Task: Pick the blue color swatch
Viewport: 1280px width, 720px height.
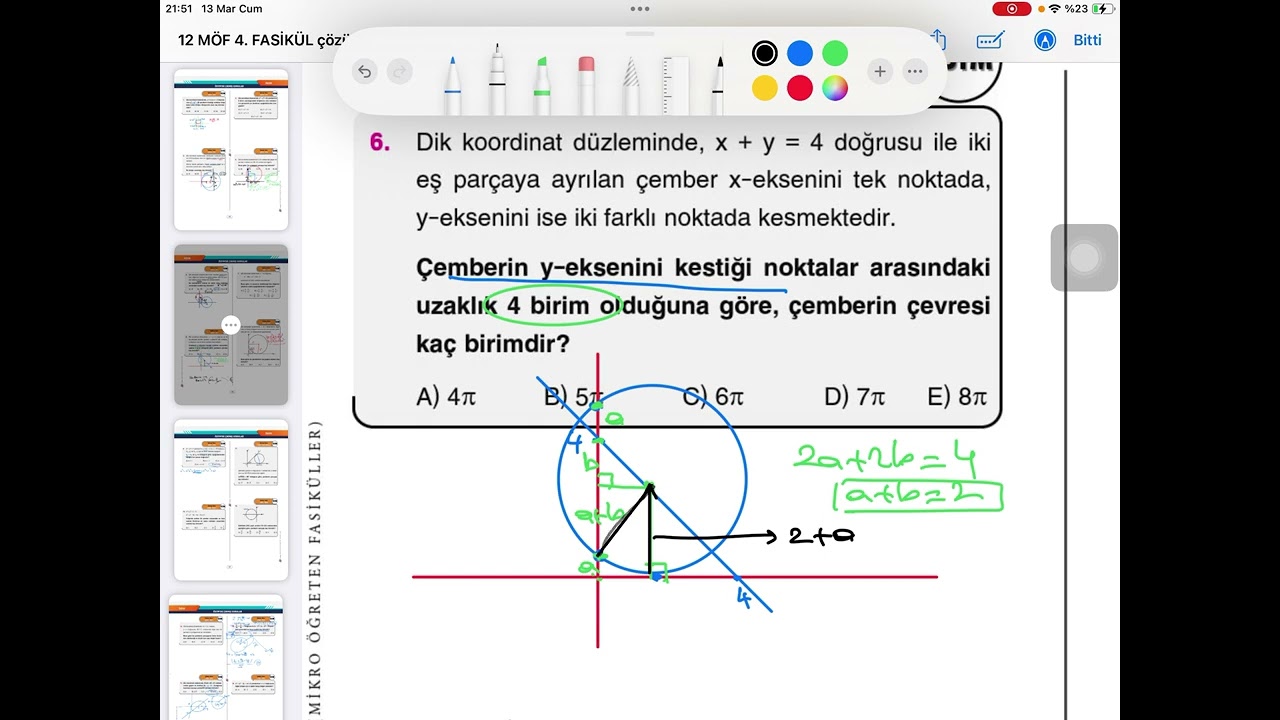Action: (x=800, y=54)
